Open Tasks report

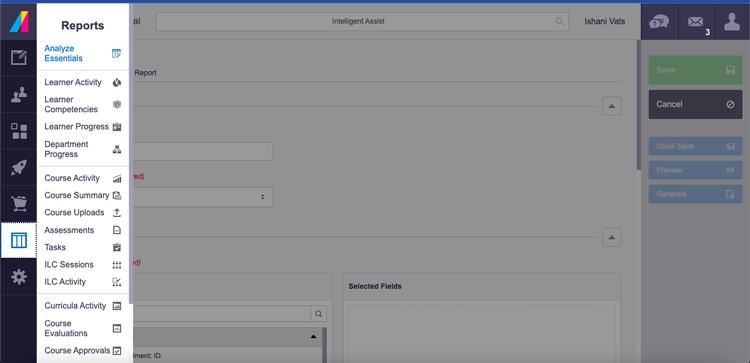(82, 247)
